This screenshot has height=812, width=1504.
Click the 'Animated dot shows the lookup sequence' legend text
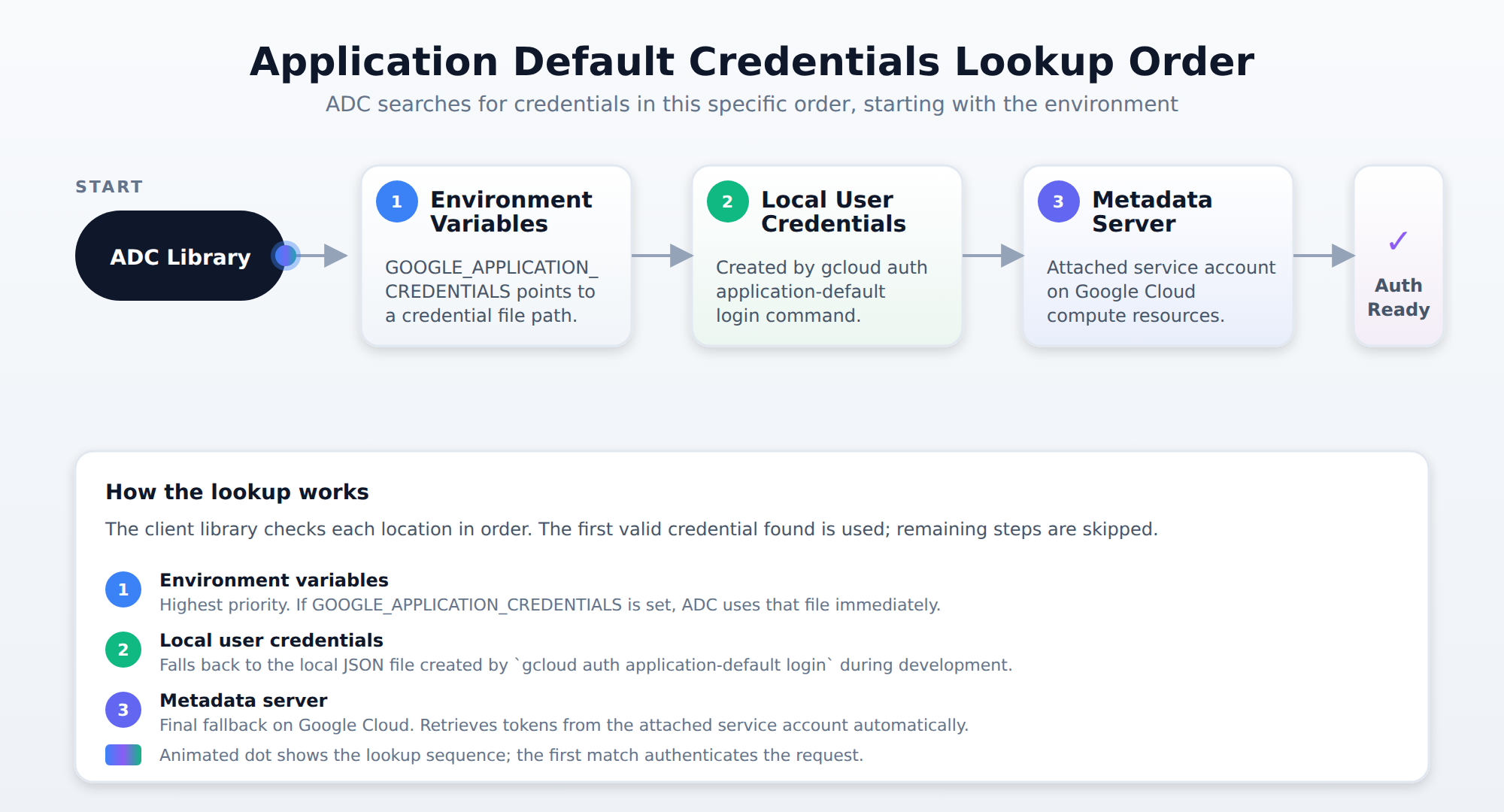point(511,755)
